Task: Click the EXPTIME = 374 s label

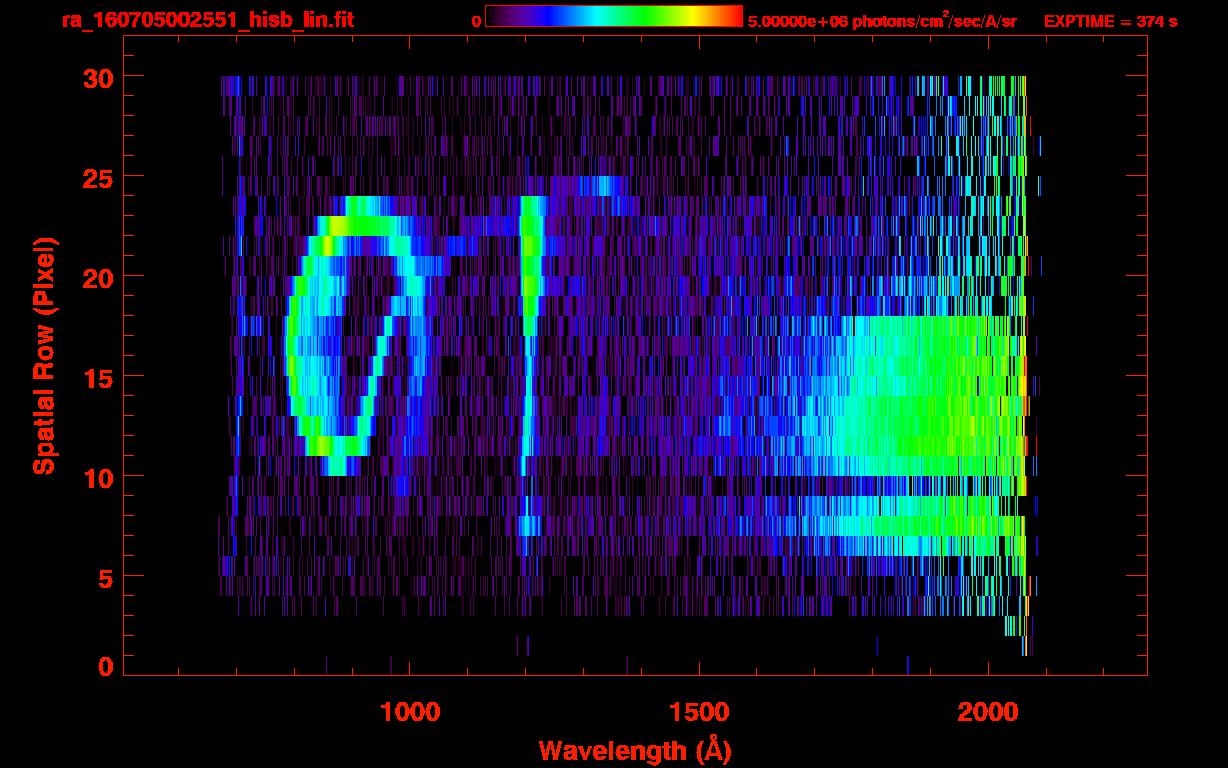Action: [x=1110, y=21]
